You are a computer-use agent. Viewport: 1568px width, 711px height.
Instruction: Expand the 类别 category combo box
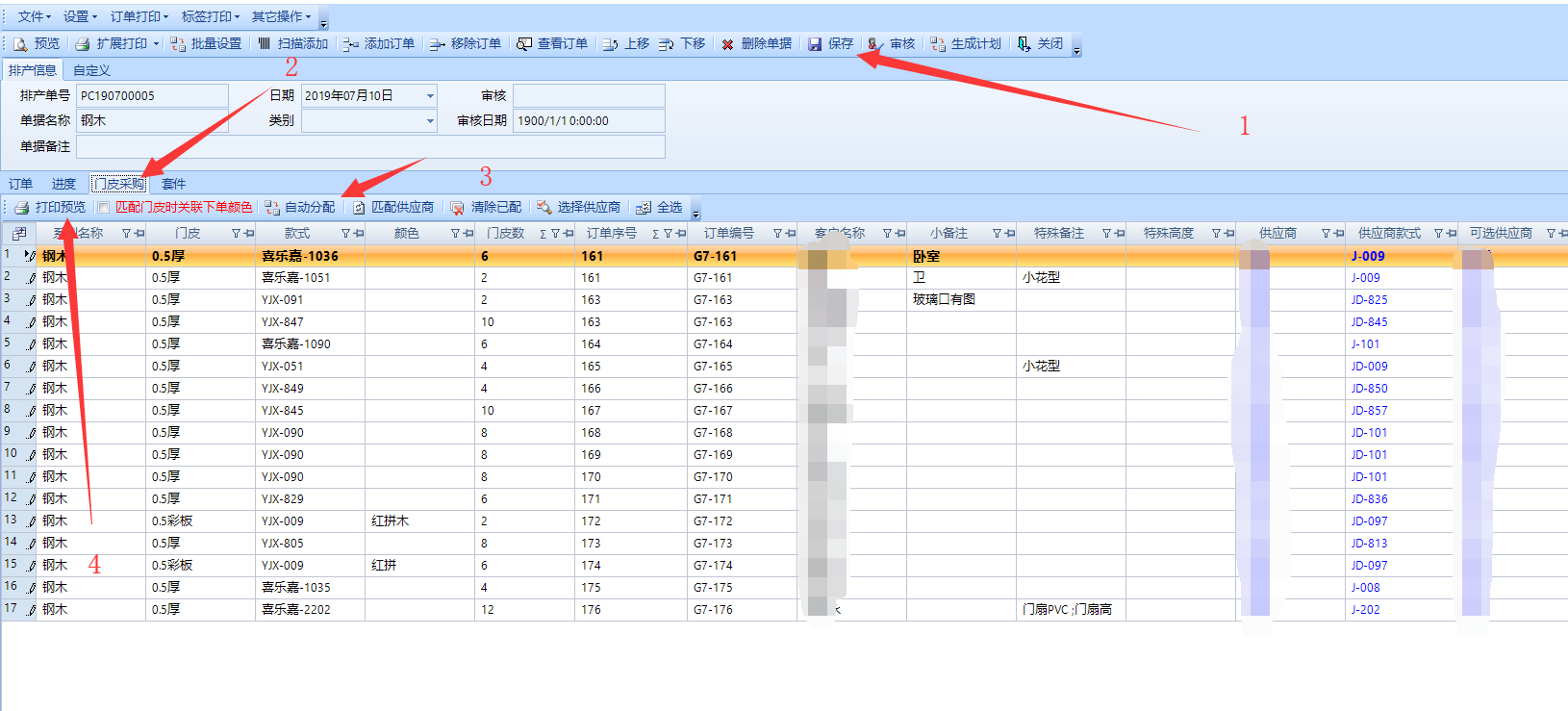430,121
